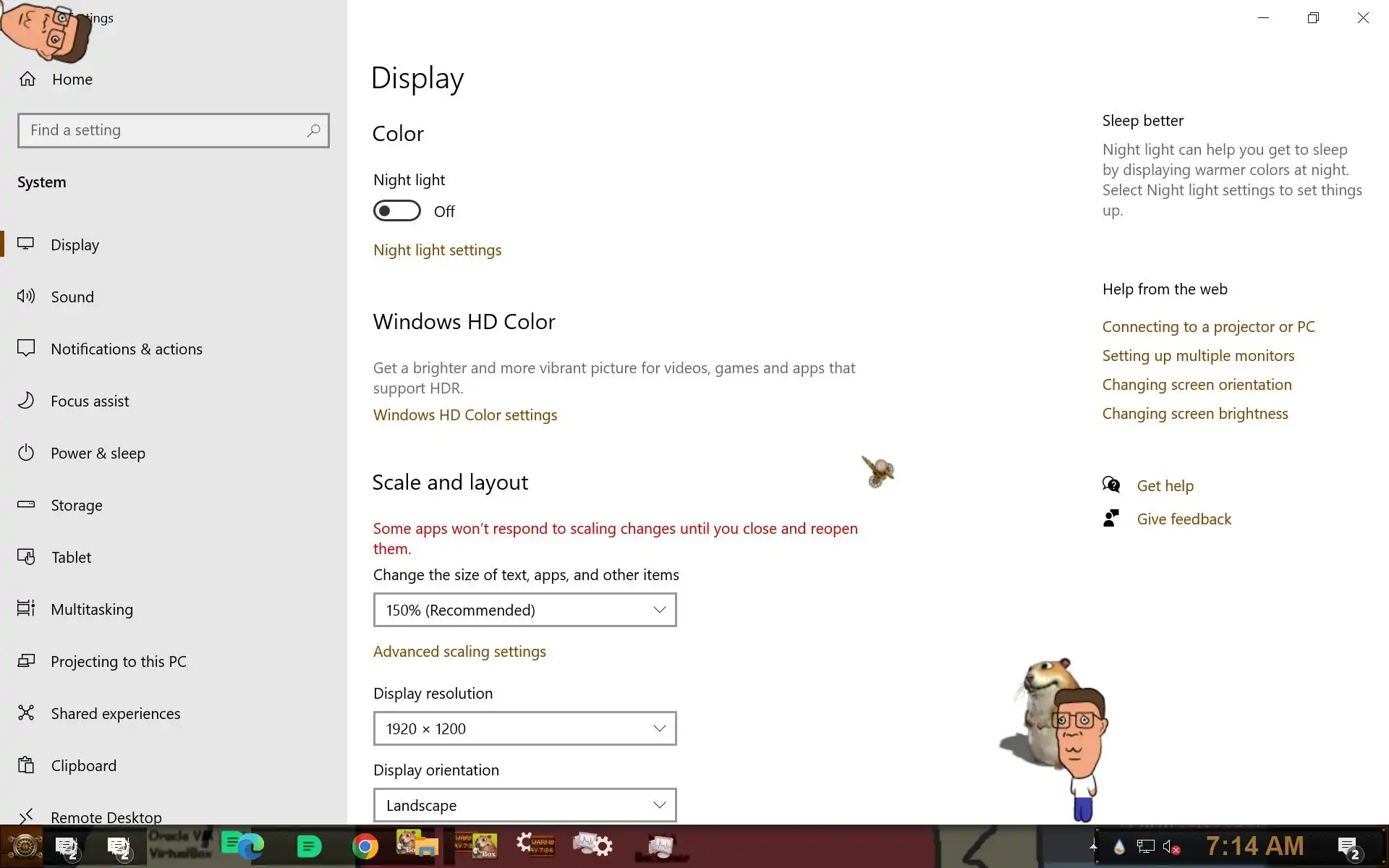
Task: Click muted volume icon in system tray
Action: click(x=1171, y=846)
